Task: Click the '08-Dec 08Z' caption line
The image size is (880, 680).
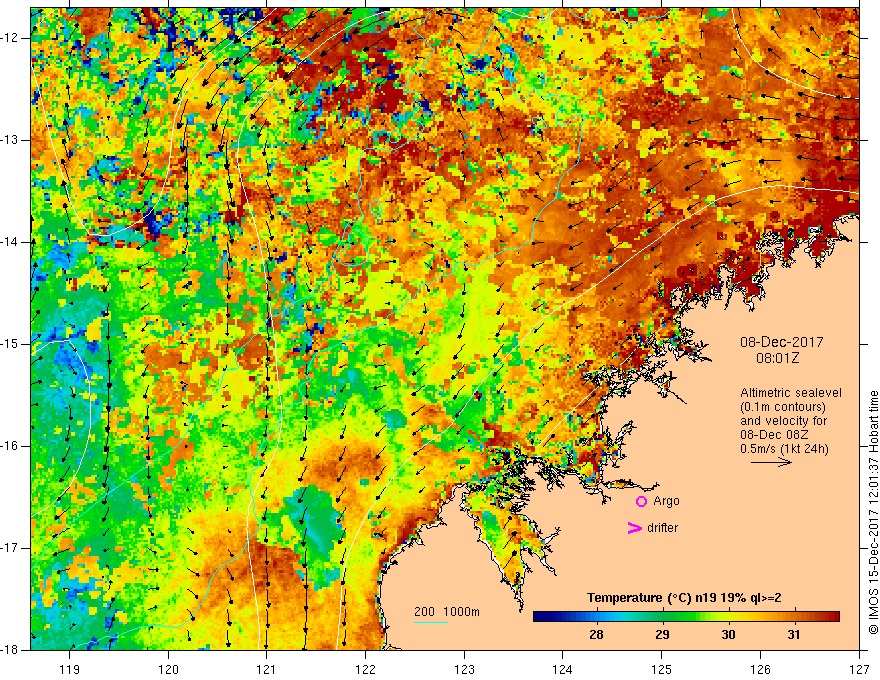Action: pos(774,435)
